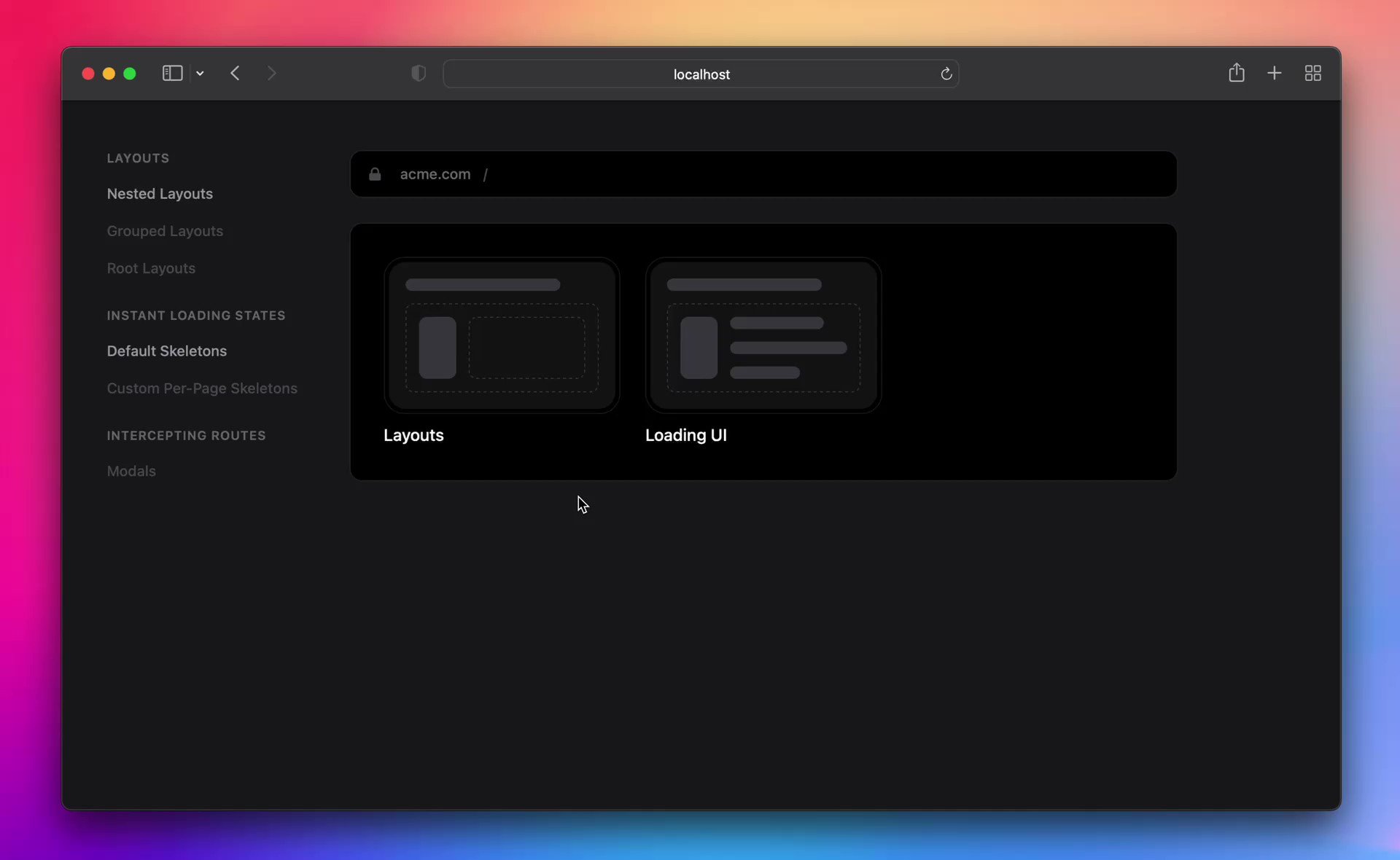Screen dimensions: 1400x860
Task: Select Default Skeletons in the sidebar
Action: 166,351
